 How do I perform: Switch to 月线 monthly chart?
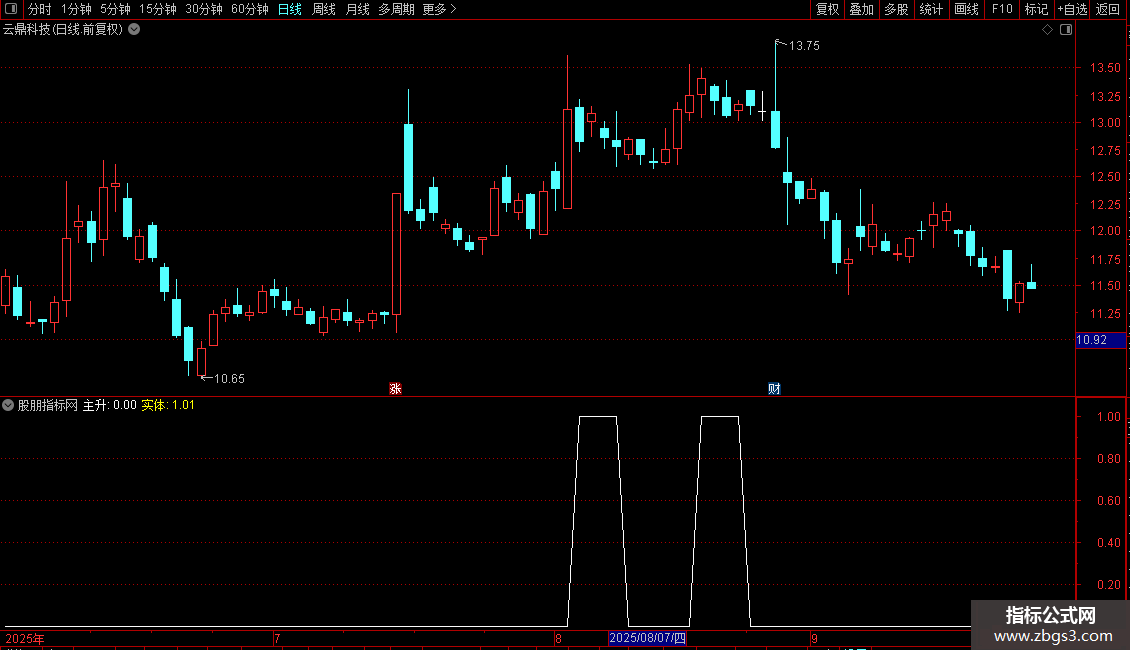coord(357,9)
